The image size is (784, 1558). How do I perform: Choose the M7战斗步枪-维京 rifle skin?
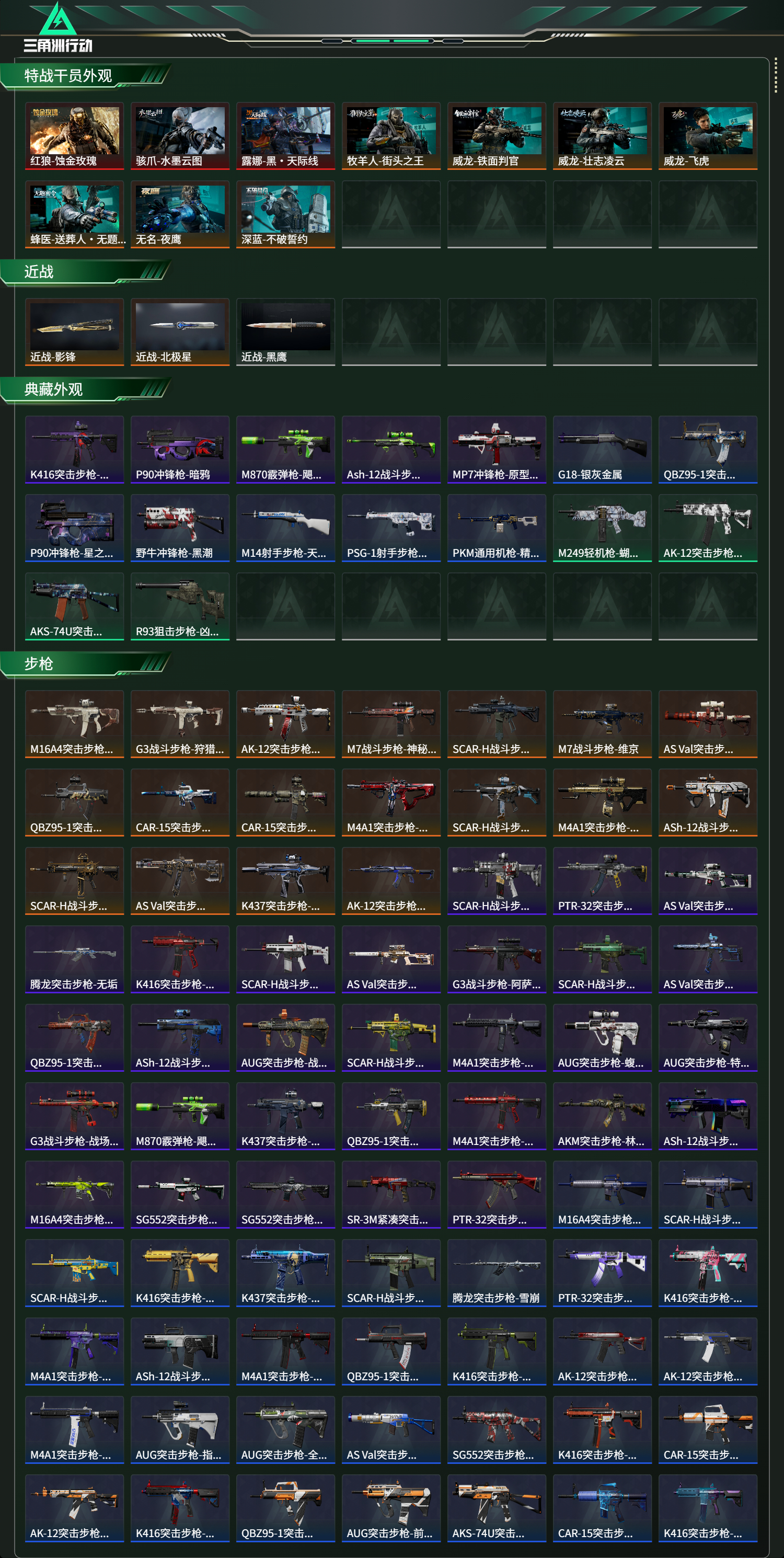tap(602, 724)
